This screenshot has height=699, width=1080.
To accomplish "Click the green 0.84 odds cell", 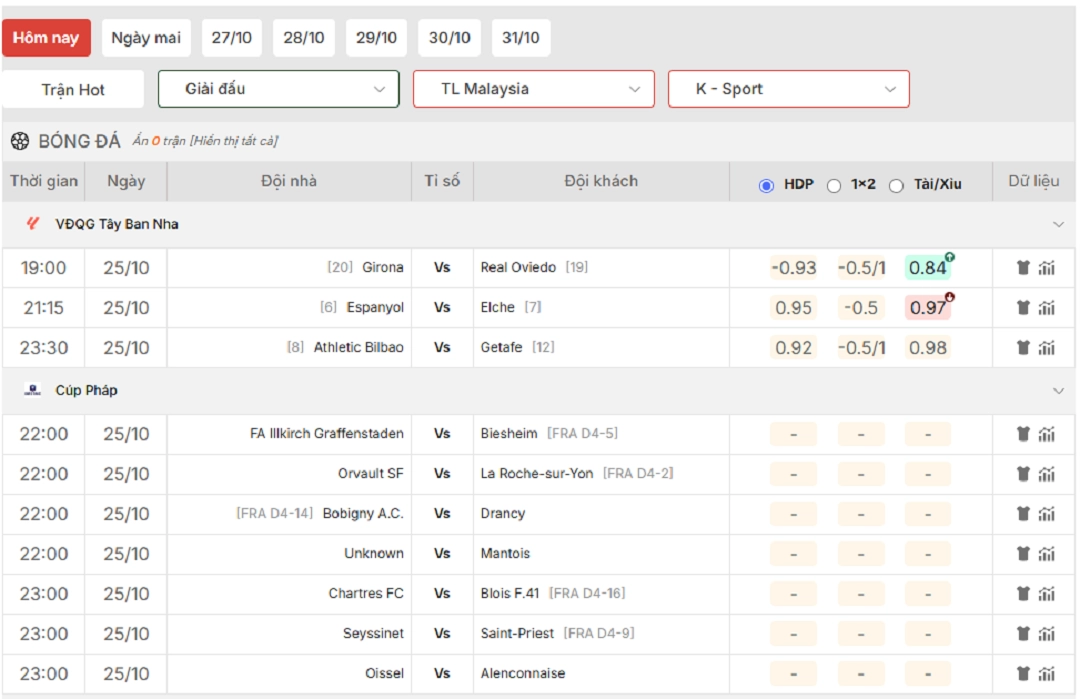I will tap(928, 268).
